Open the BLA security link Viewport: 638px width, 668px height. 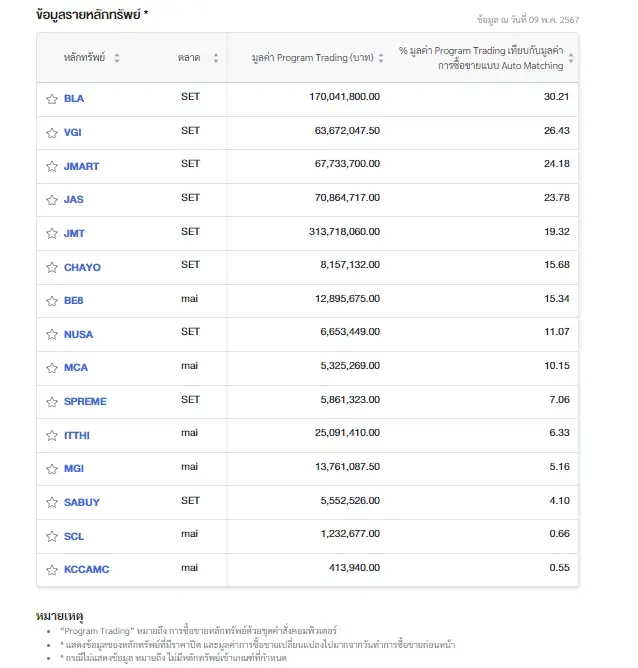[74, 98]
